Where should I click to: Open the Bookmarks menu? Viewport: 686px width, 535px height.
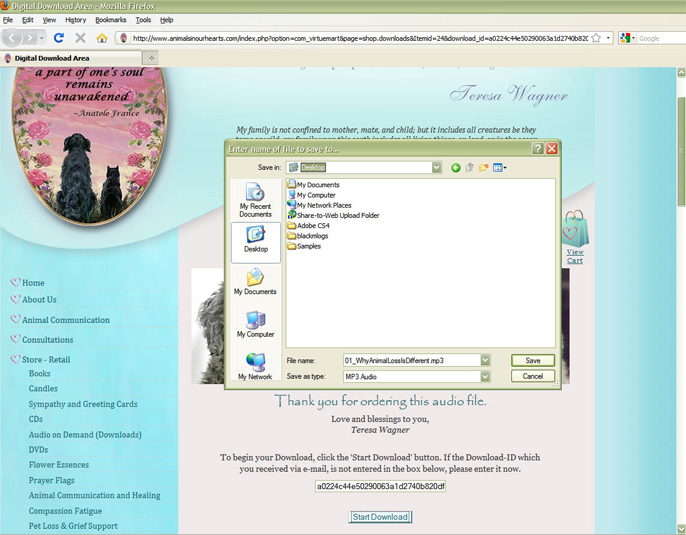[110, 20]
